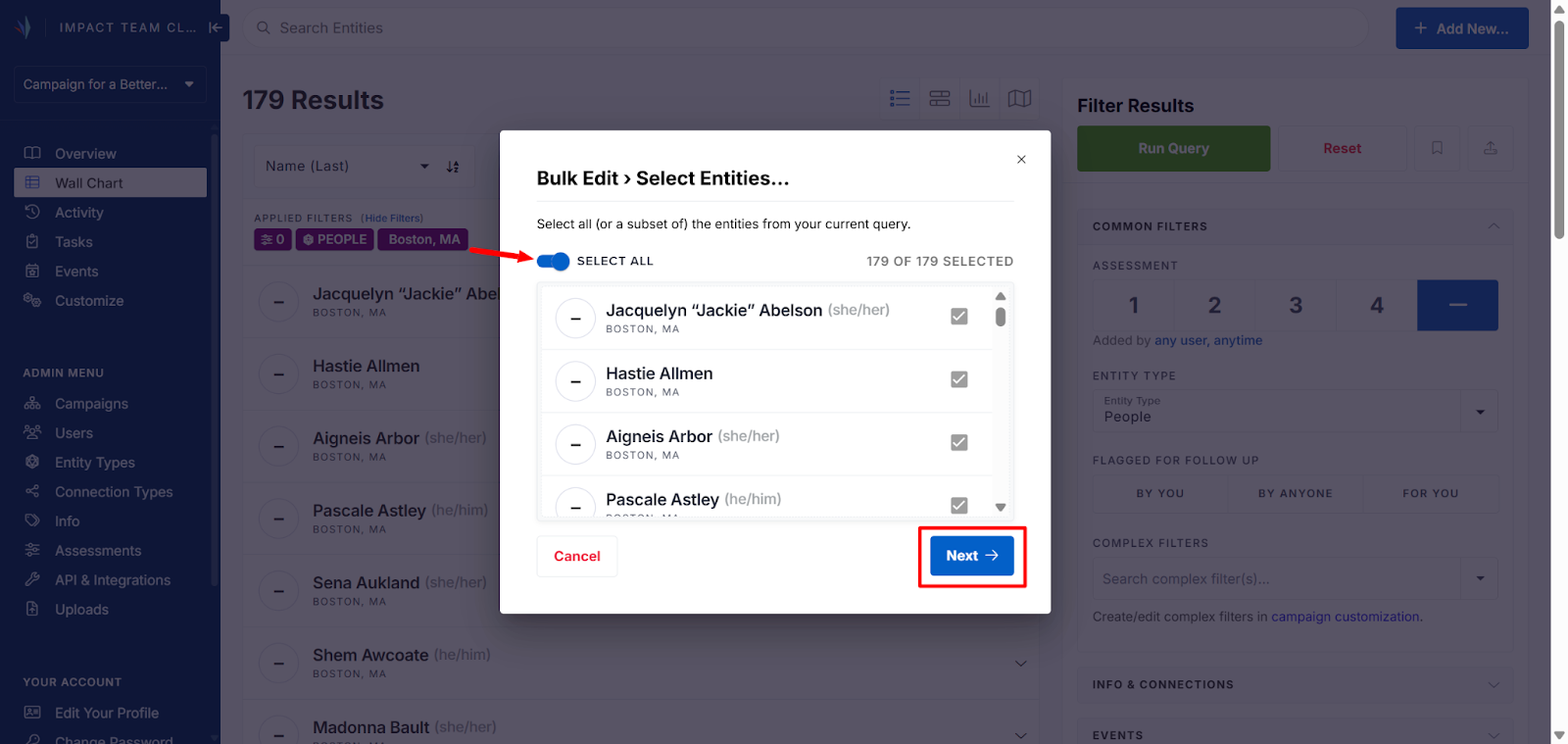
Task: Click the app logo in the header
Action: click(24, 27)
